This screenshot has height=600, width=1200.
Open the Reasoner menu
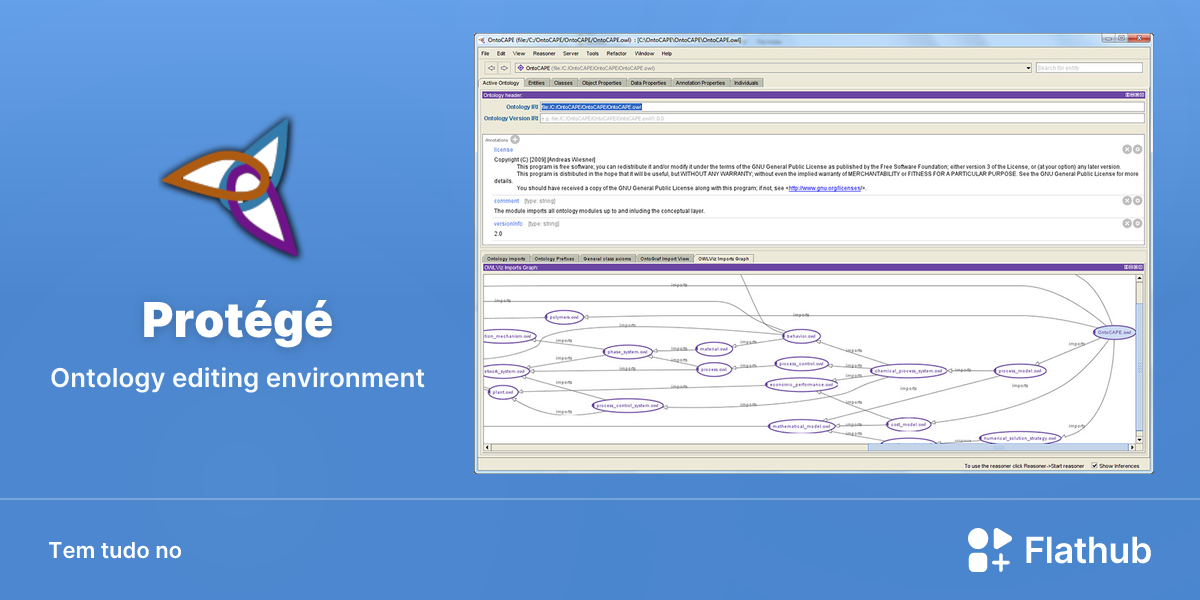coord(544,53)
